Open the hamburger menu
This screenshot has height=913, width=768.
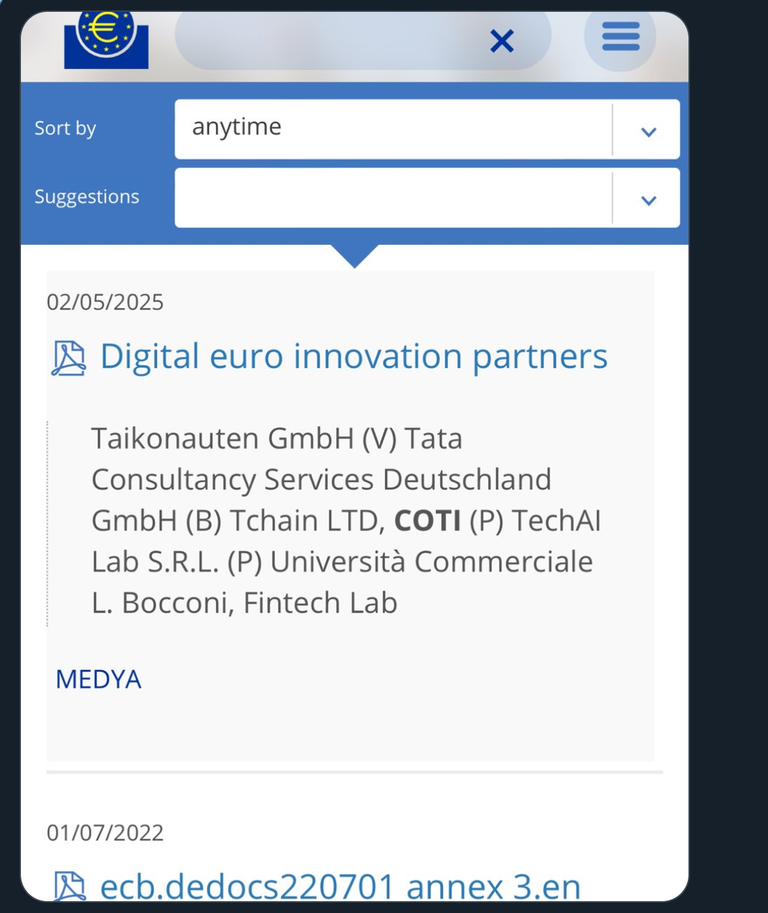pos(620,37)
